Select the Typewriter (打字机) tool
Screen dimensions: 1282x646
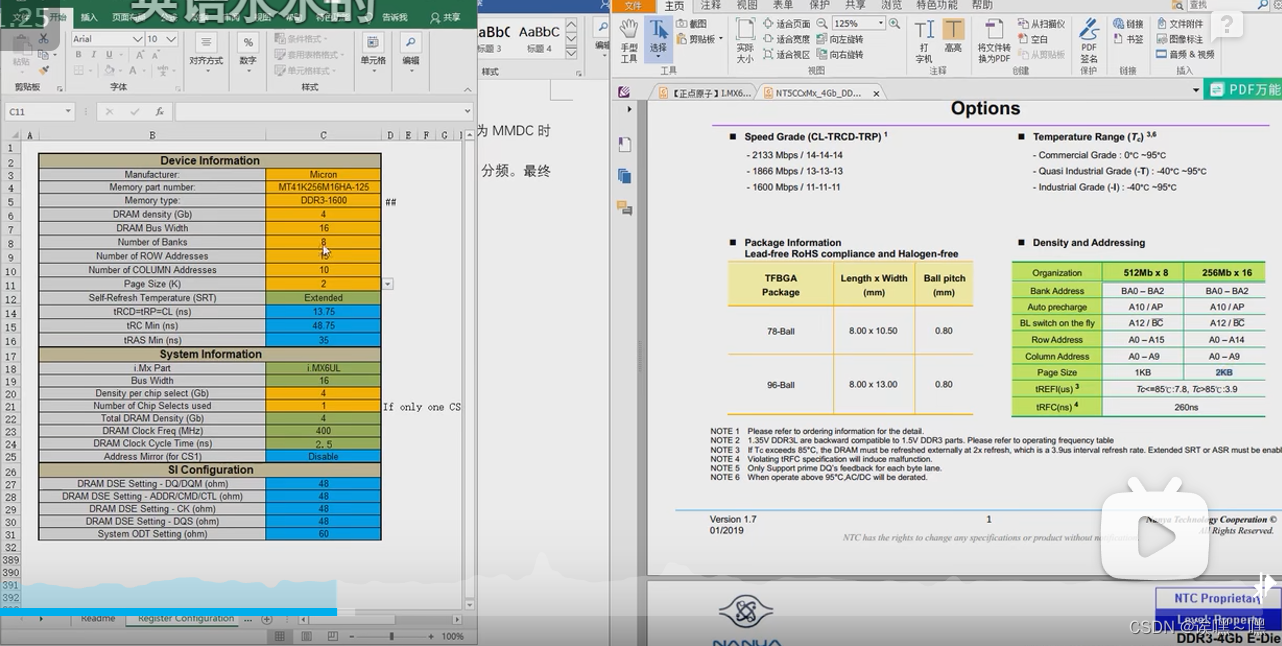click(x=924, y=40)
